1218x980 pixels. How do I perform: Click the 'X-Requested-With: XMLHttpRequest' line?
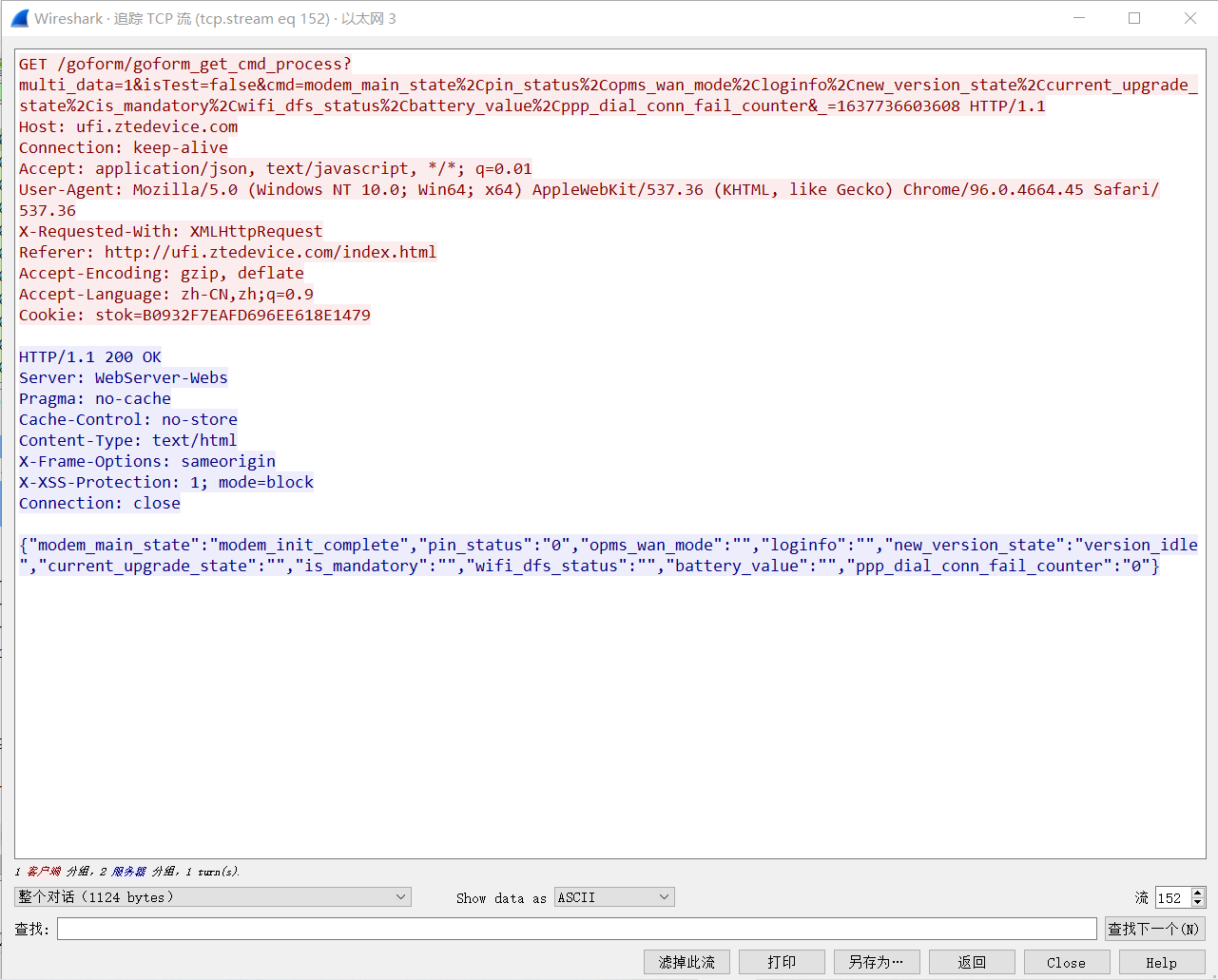(171, 231)
